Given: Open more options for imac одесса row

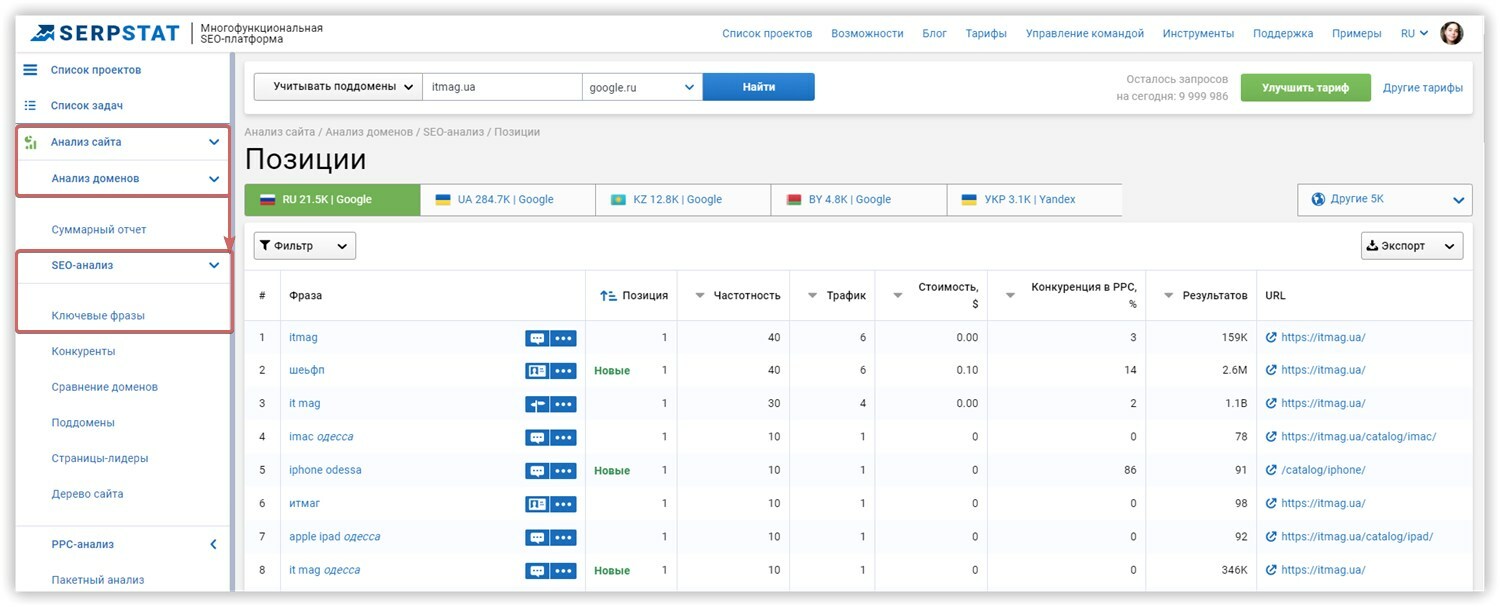Looking at the screenshot, I should (564, 437).
